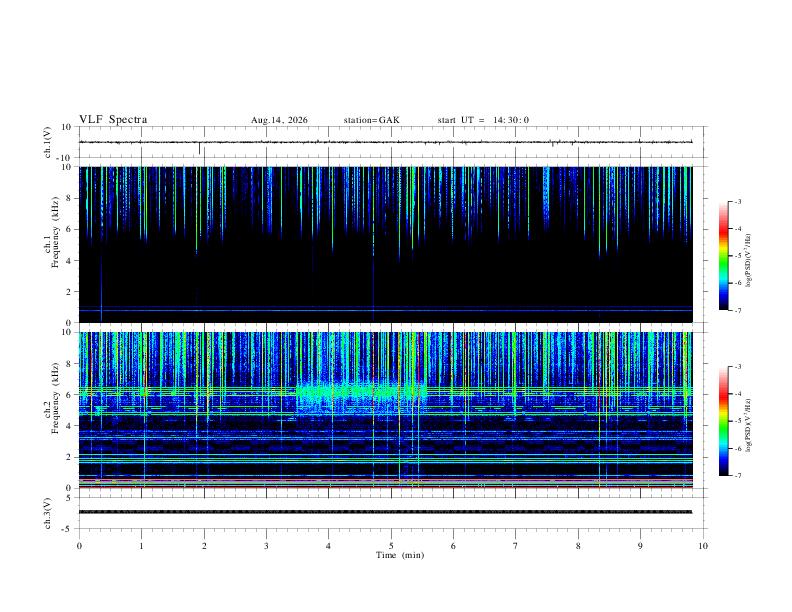Click the ch.2 spectrogram color bar
The height and width of the screenshot is (612, 792).
point(723,421)
